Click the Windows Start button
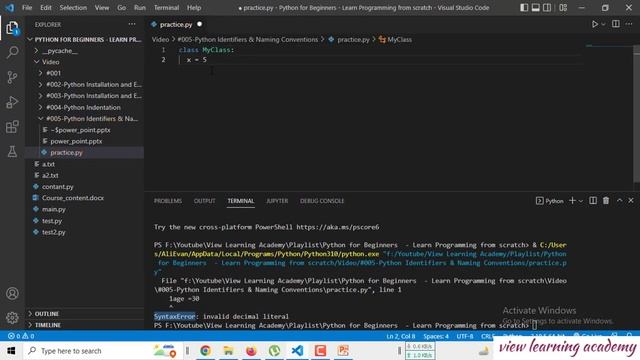The height and width of the screenshot is (360, 640). [11, 351]
